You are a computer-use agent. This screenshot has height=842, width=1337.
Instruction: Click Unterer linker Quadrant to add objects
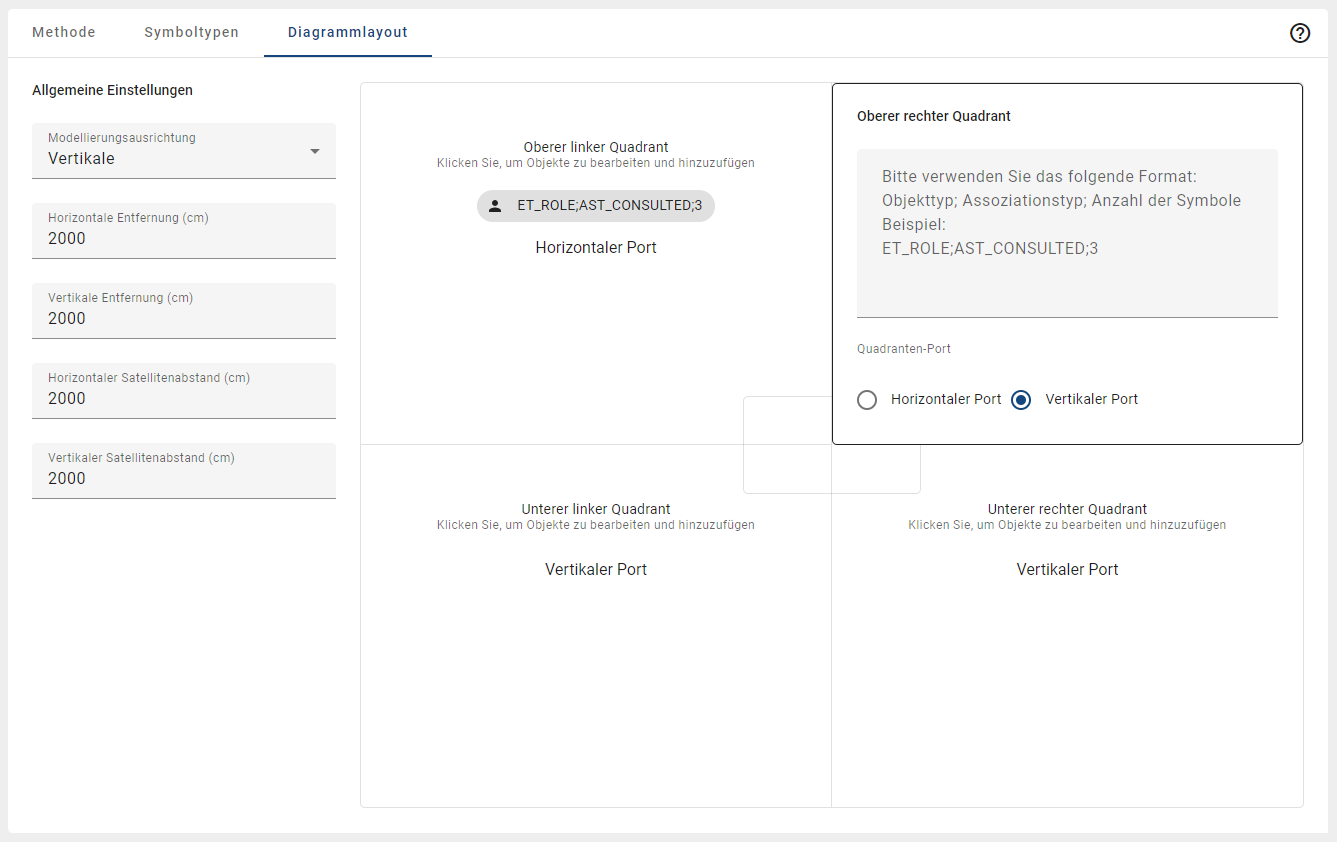point(595,509)
